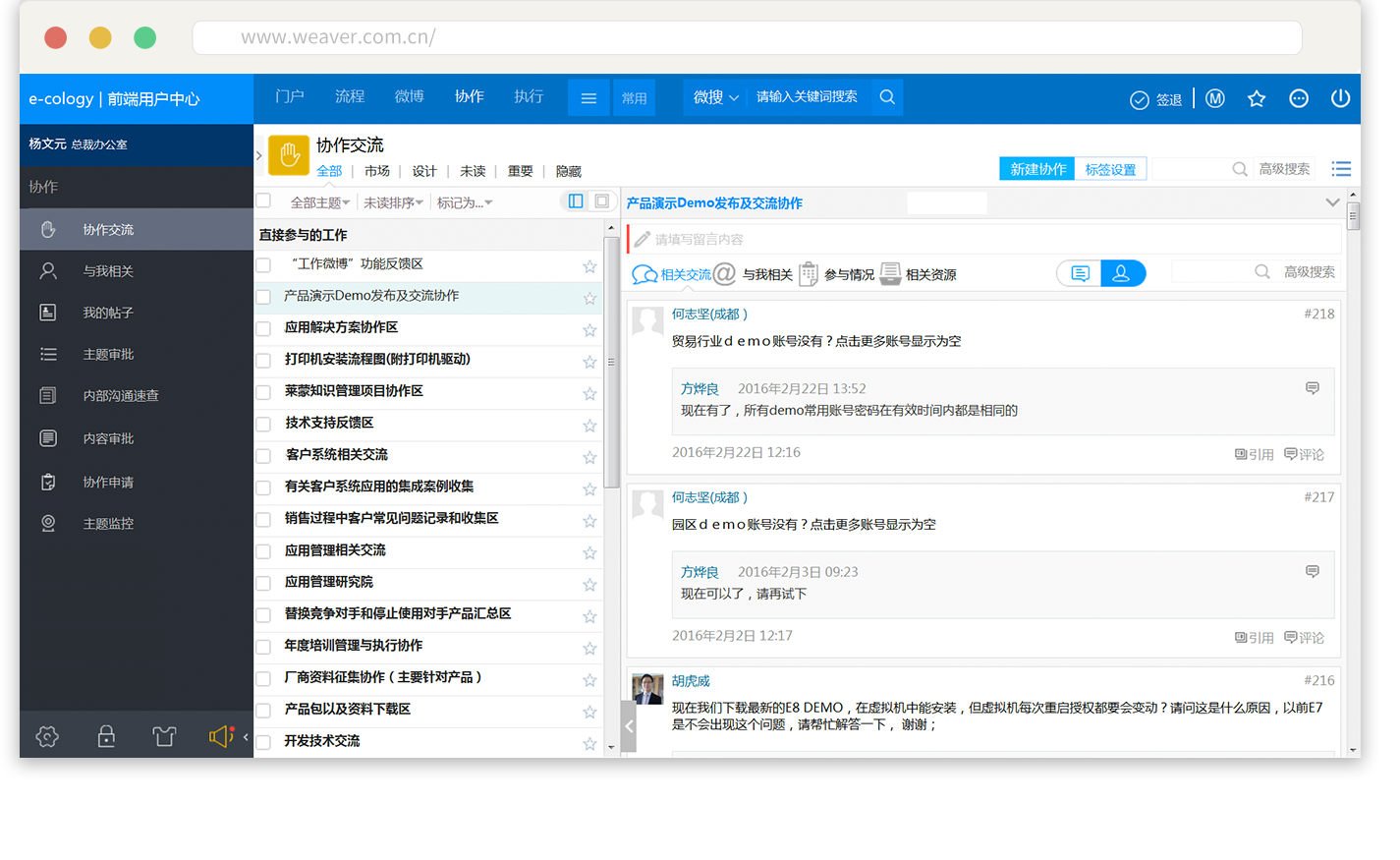
Task: Click the list view icon at top right
Action: pyautogui.click(x=1341, y=169)
